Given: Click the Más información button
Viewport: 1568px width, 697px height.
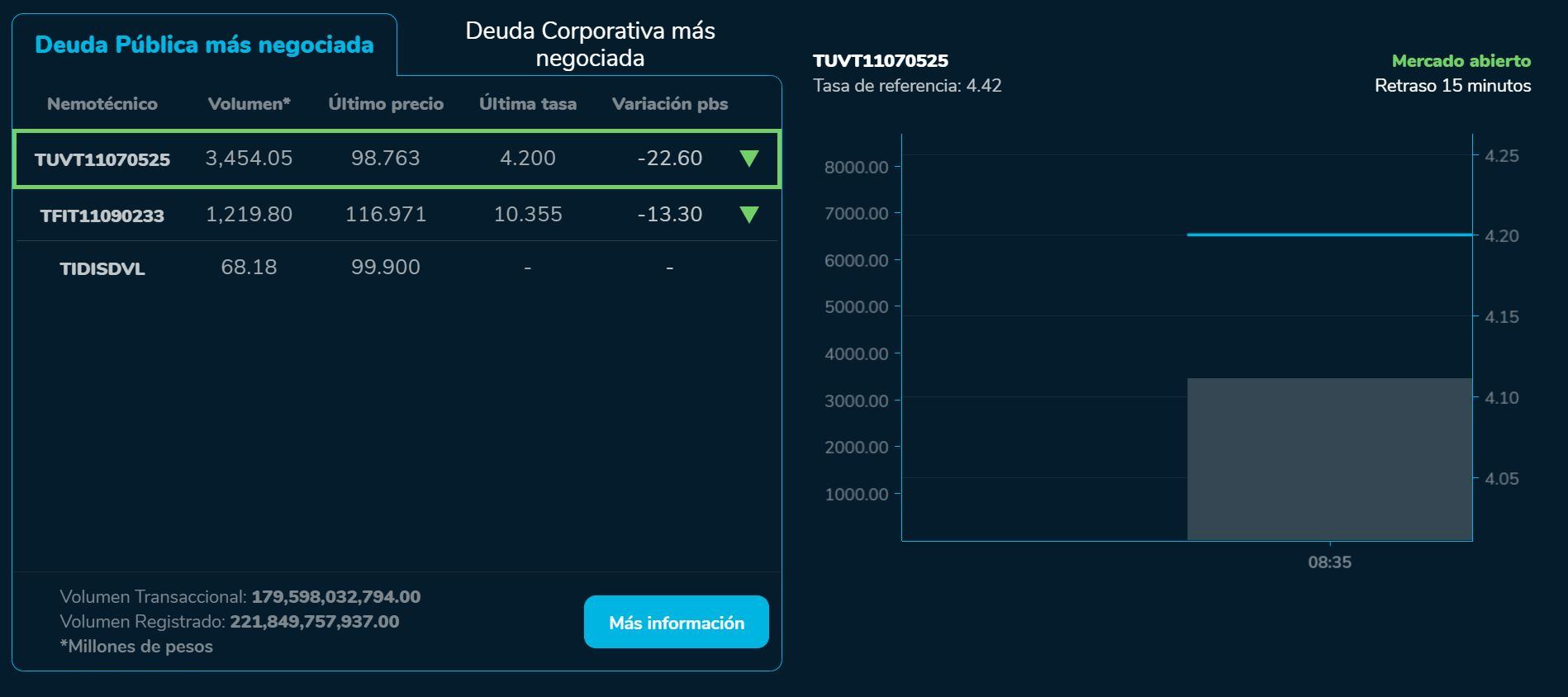Looking at the screenshot, I should (x=676, y=622).
